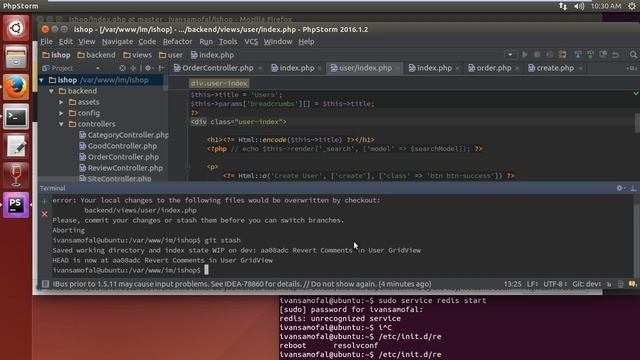Click the user breadcrumb in navigation bar
The width and height of the screenshot is (640, 360).
171,55
